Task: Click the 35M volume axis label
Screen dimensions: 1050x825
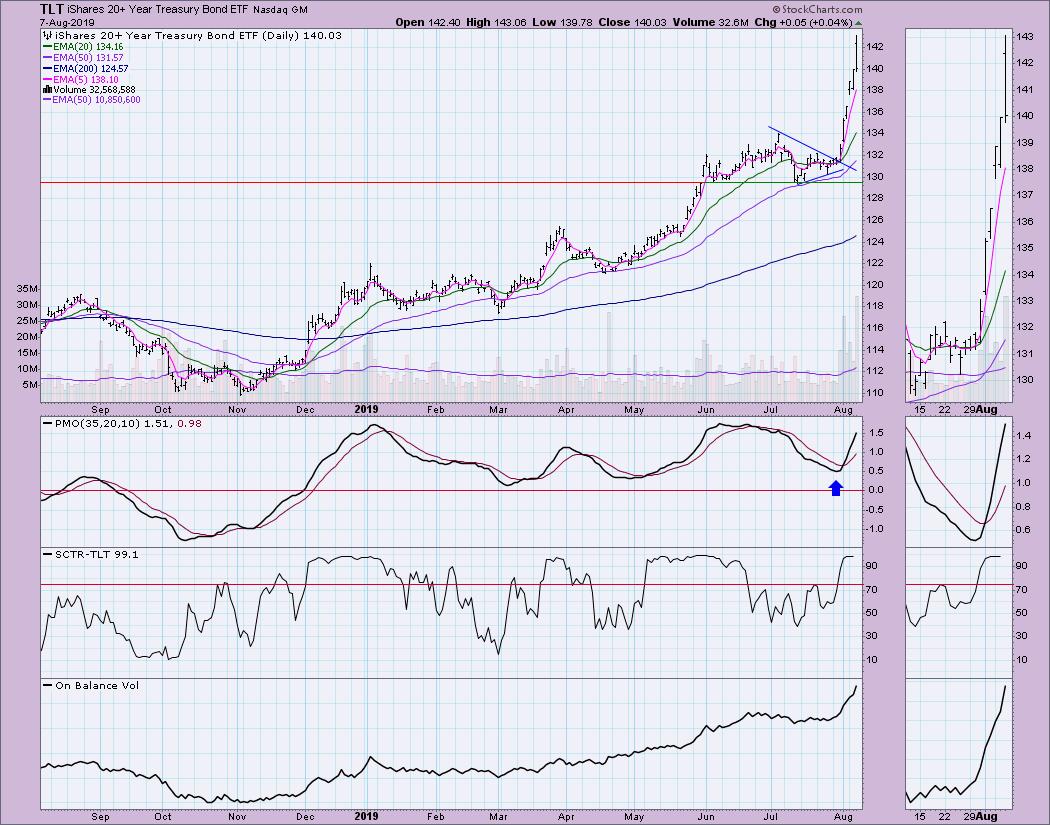Action: 27,289
